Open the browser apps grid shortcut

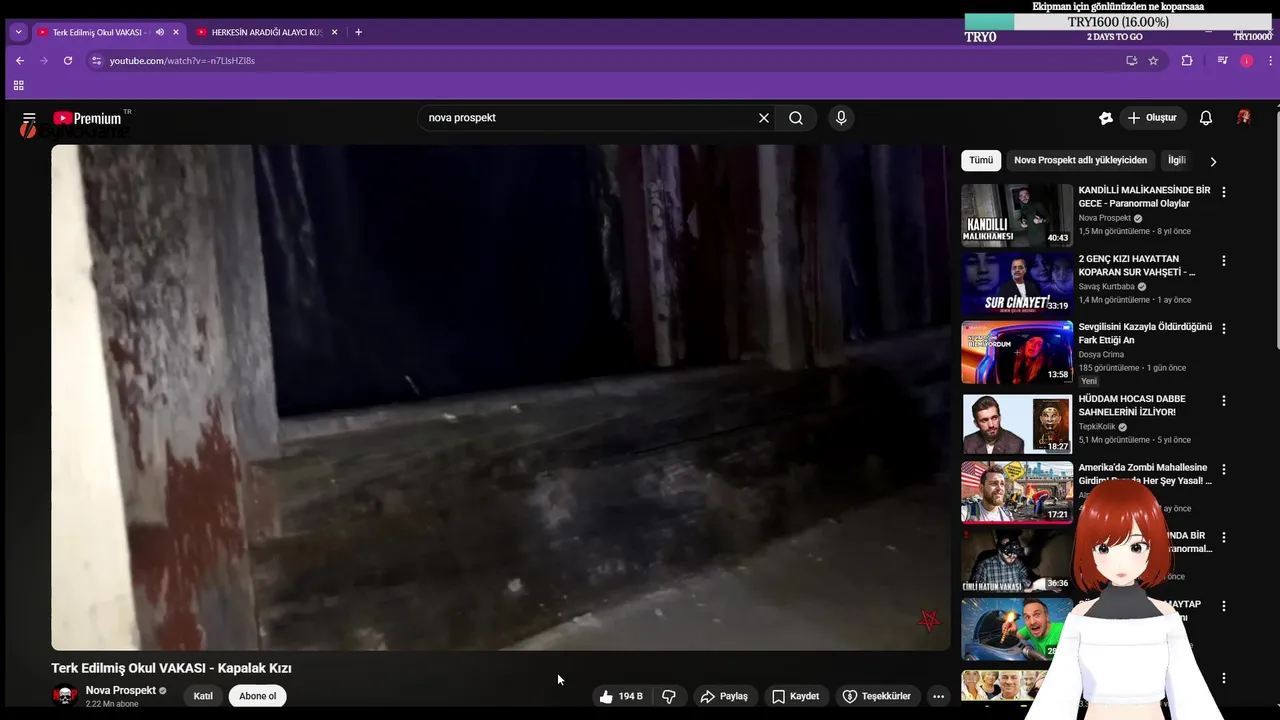(18, 86)
